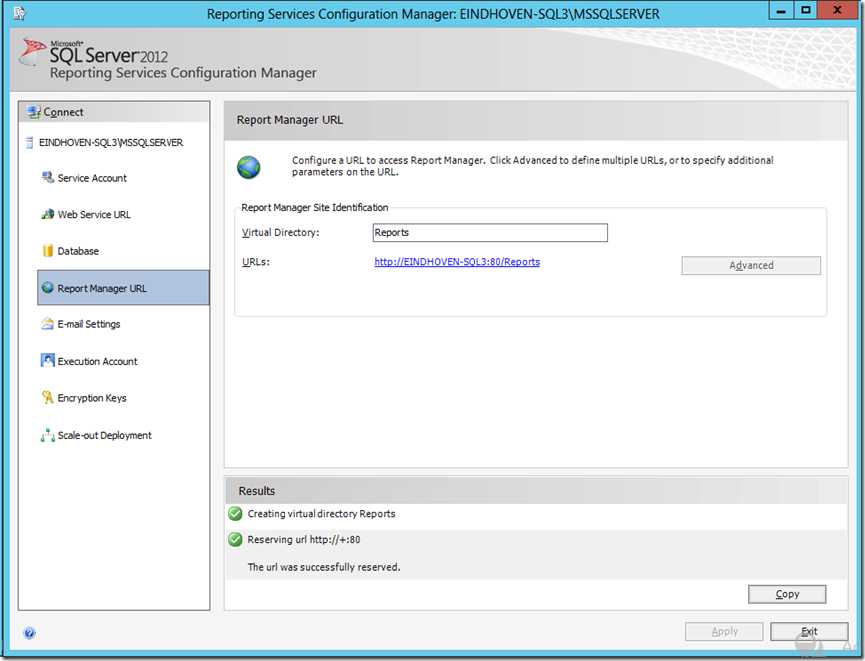The width and height of the screenshot is (865, 661).
Task: Open the Web Service URL page
Action: pyautogui.click(x=94, y=215)
